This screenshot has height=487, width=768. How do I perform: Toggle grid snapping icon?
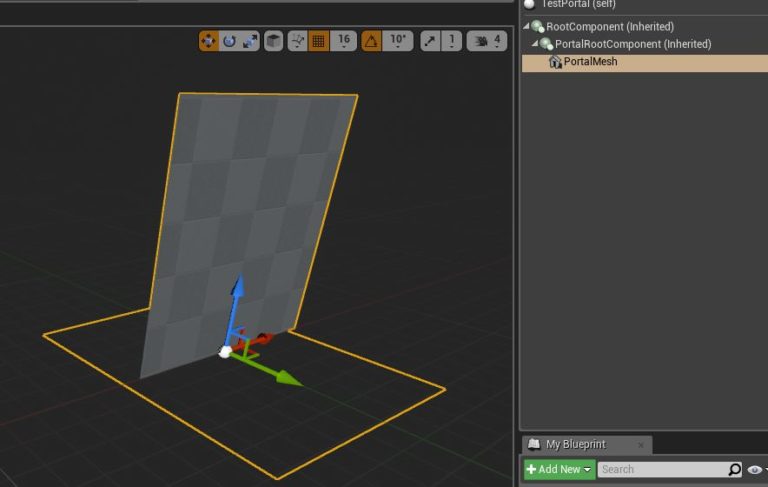(x=318, y=41)
